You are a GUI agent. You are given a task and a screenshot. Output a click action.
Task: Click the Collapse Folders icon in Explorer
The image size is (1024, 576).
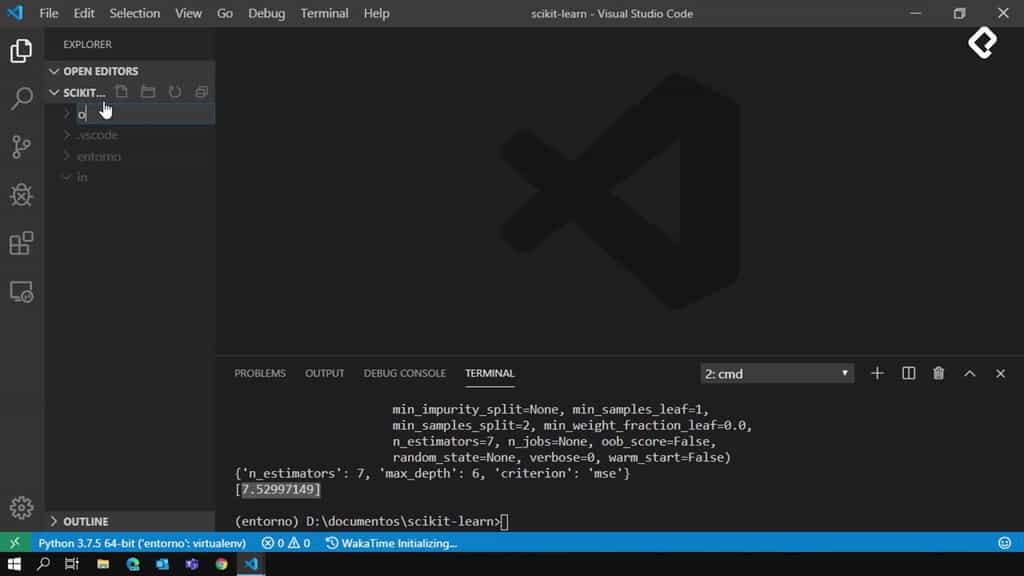click(x=200, y=91)
